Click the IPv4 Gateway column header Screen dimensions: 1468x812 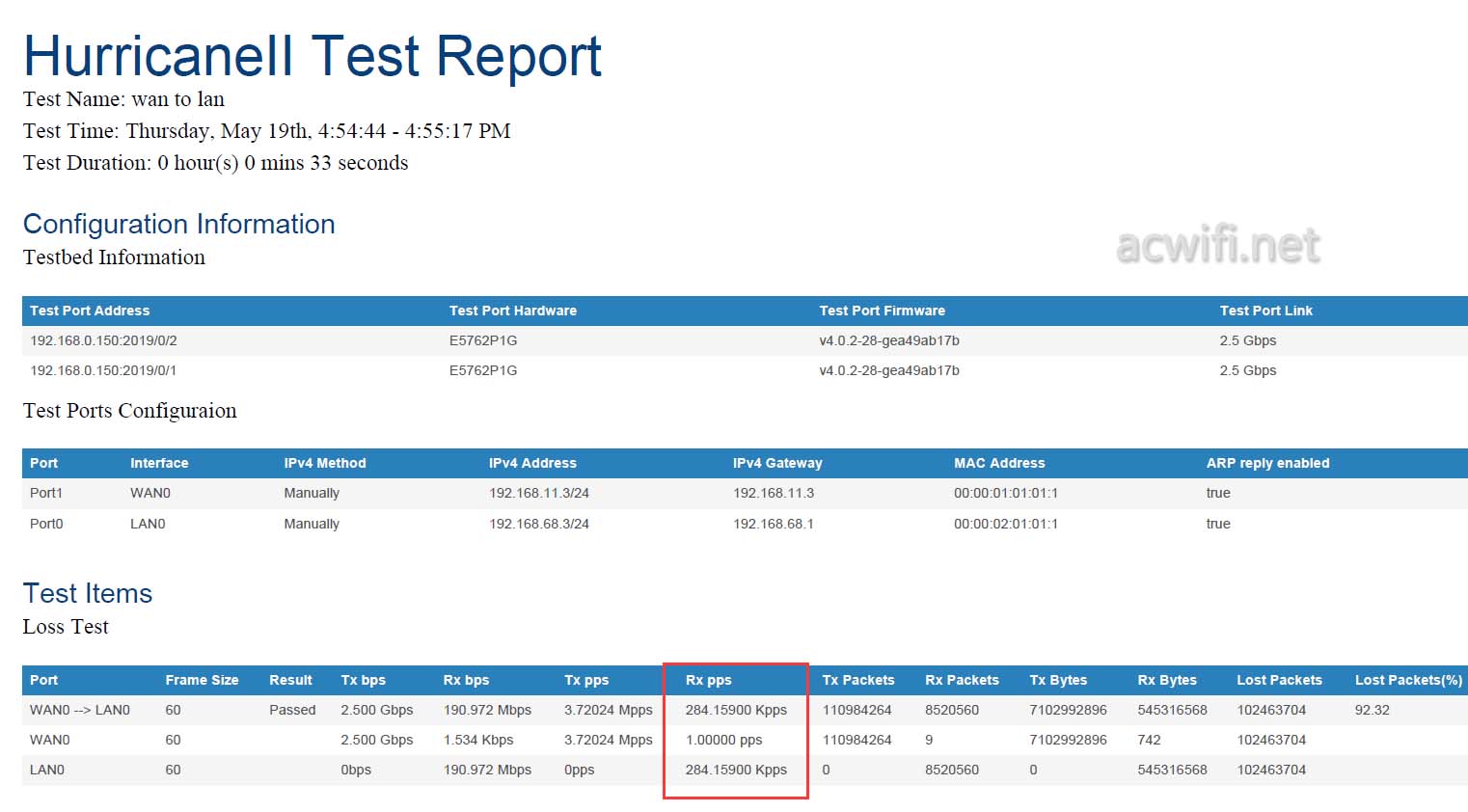point(777,463)
